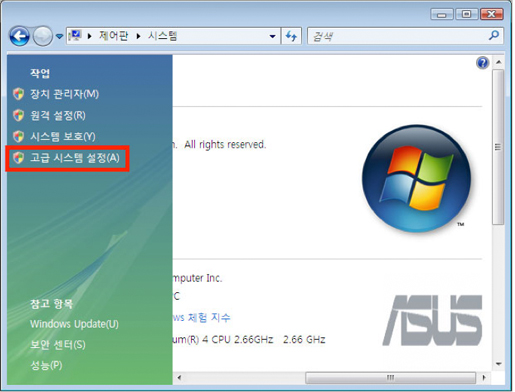Viewport: 515px width, 392px height.
Task: Select the 제어판 breadcrumb
Action: tap(113, 35)
